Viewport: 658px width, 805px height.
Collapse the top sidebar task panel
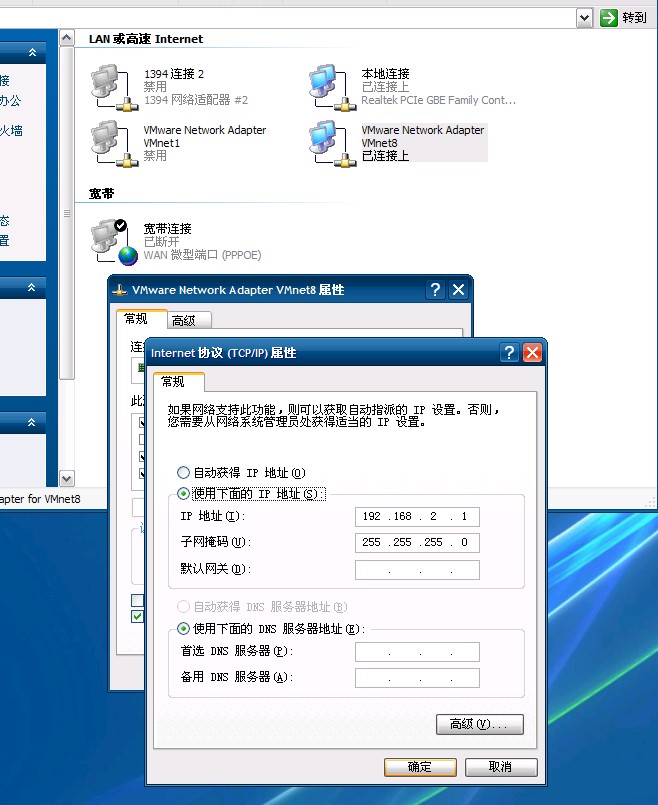pos(32,52)
